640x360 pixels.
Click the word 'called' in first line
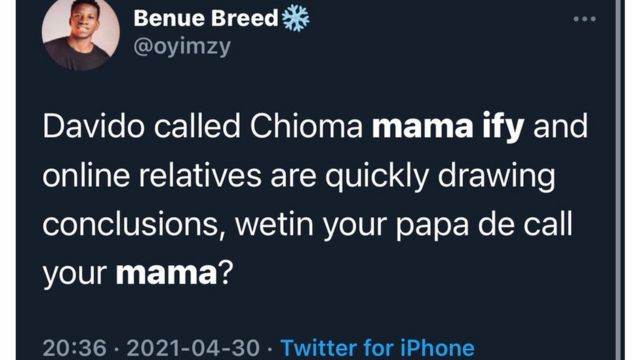tap(197, 127)
